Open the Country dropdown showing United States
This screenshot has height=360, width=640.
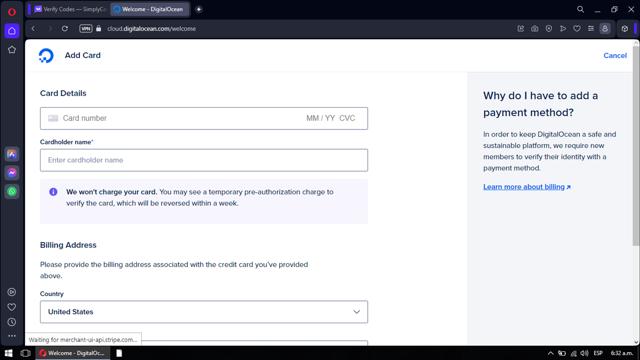pos(204,312)
